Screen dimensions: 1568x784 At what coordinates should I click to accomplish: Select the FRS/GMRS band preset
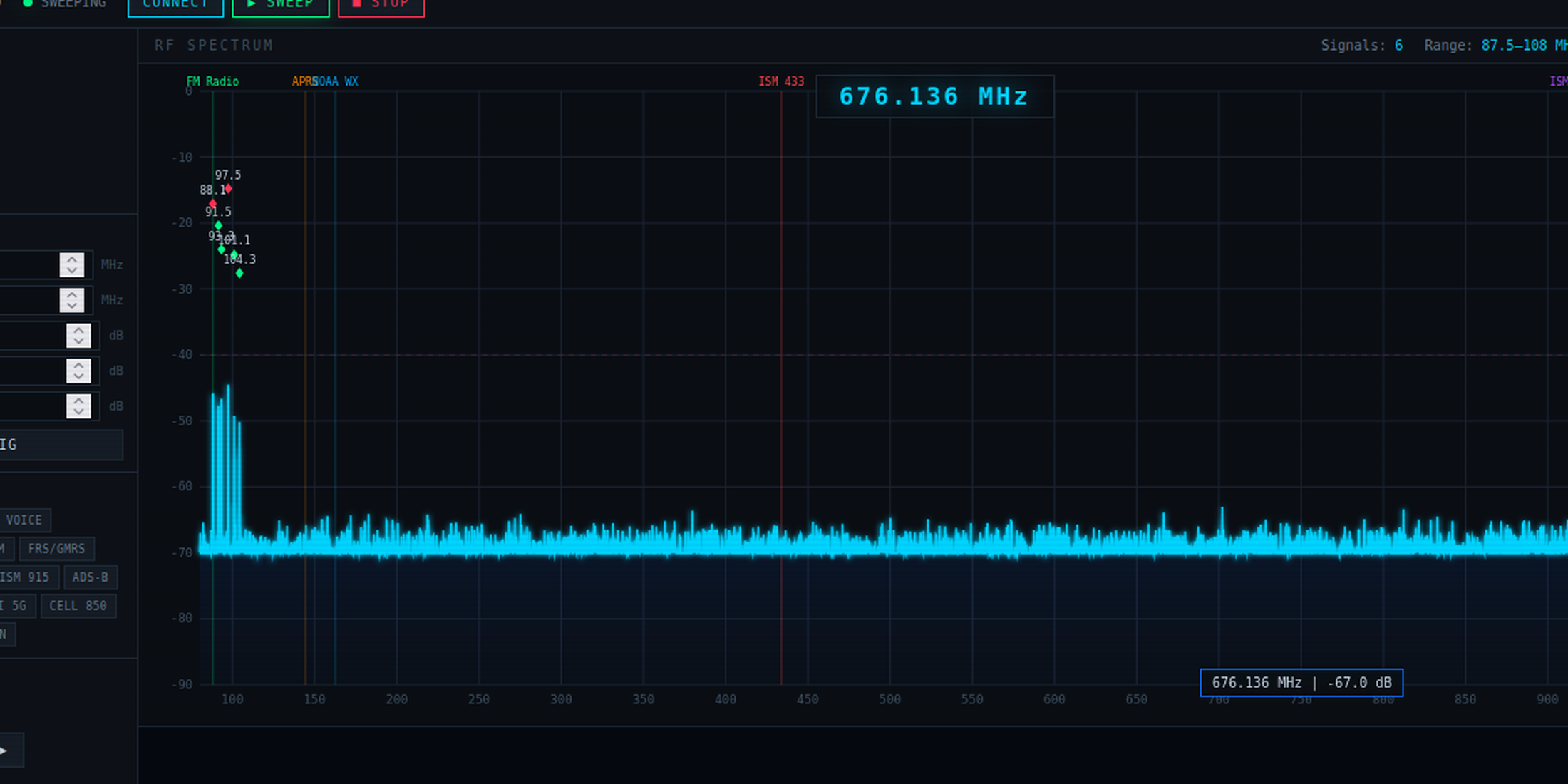tap(56, 549)
